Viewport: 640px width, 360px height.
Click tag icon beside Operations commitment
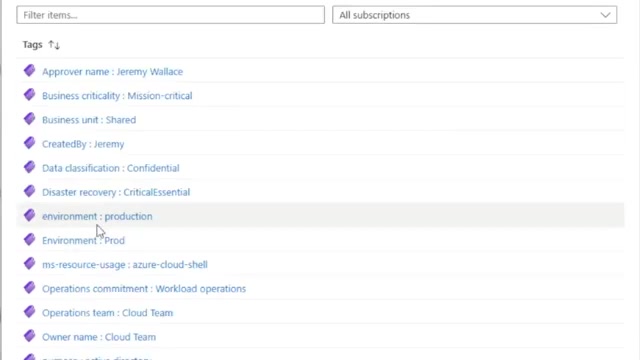coord(29,287)
